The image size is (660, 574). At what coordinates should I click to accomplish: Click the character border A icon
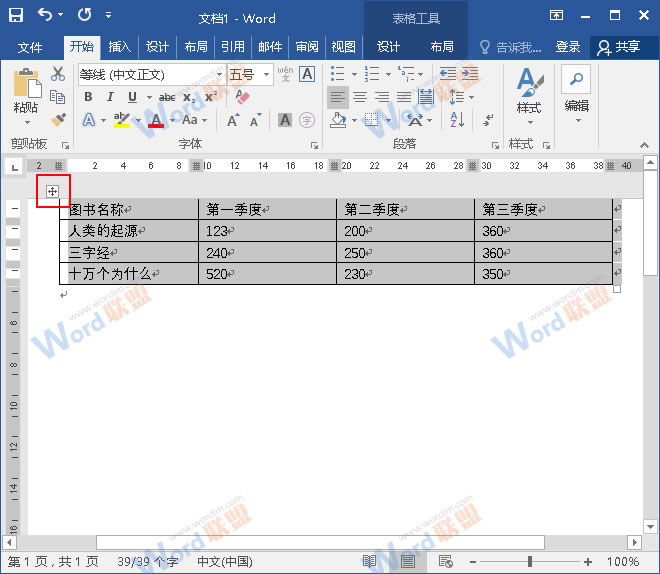307,74
